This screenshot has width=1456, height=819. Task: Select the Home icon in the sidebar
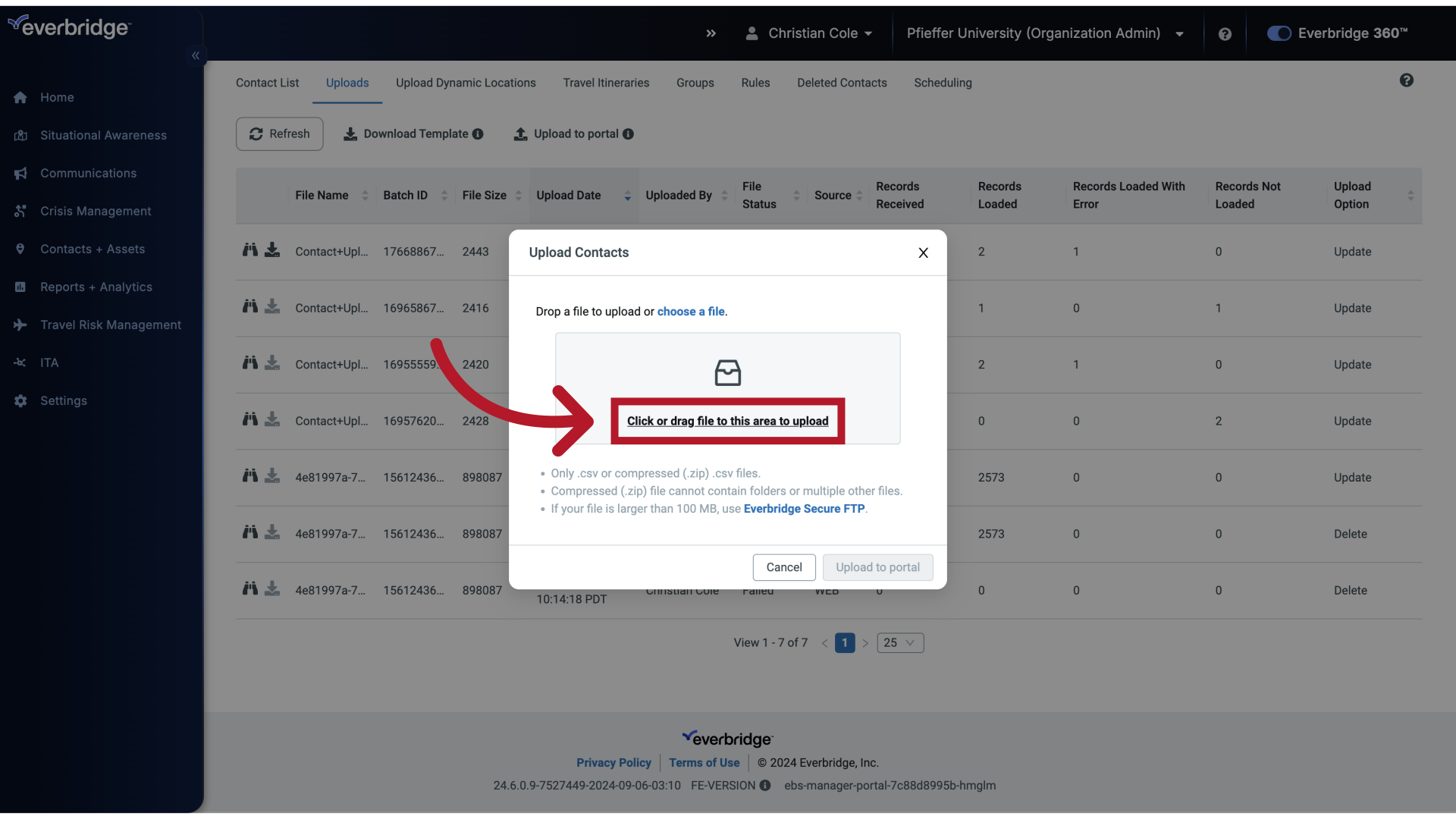point(20,97)
